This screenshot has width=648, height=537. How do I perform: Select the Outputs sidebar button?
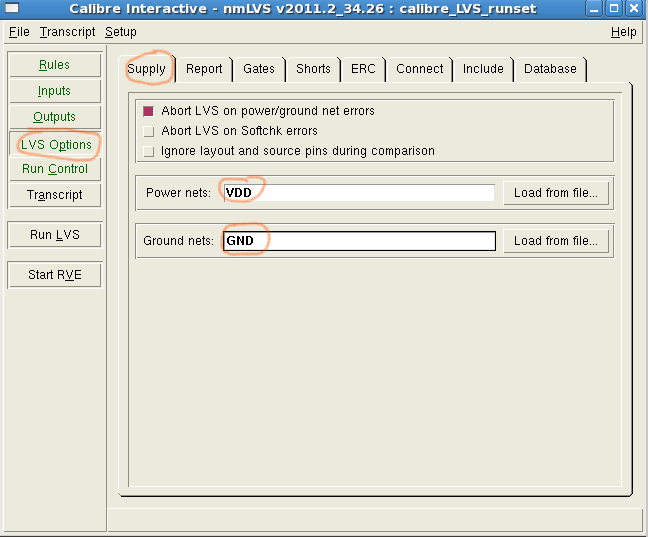54,117
